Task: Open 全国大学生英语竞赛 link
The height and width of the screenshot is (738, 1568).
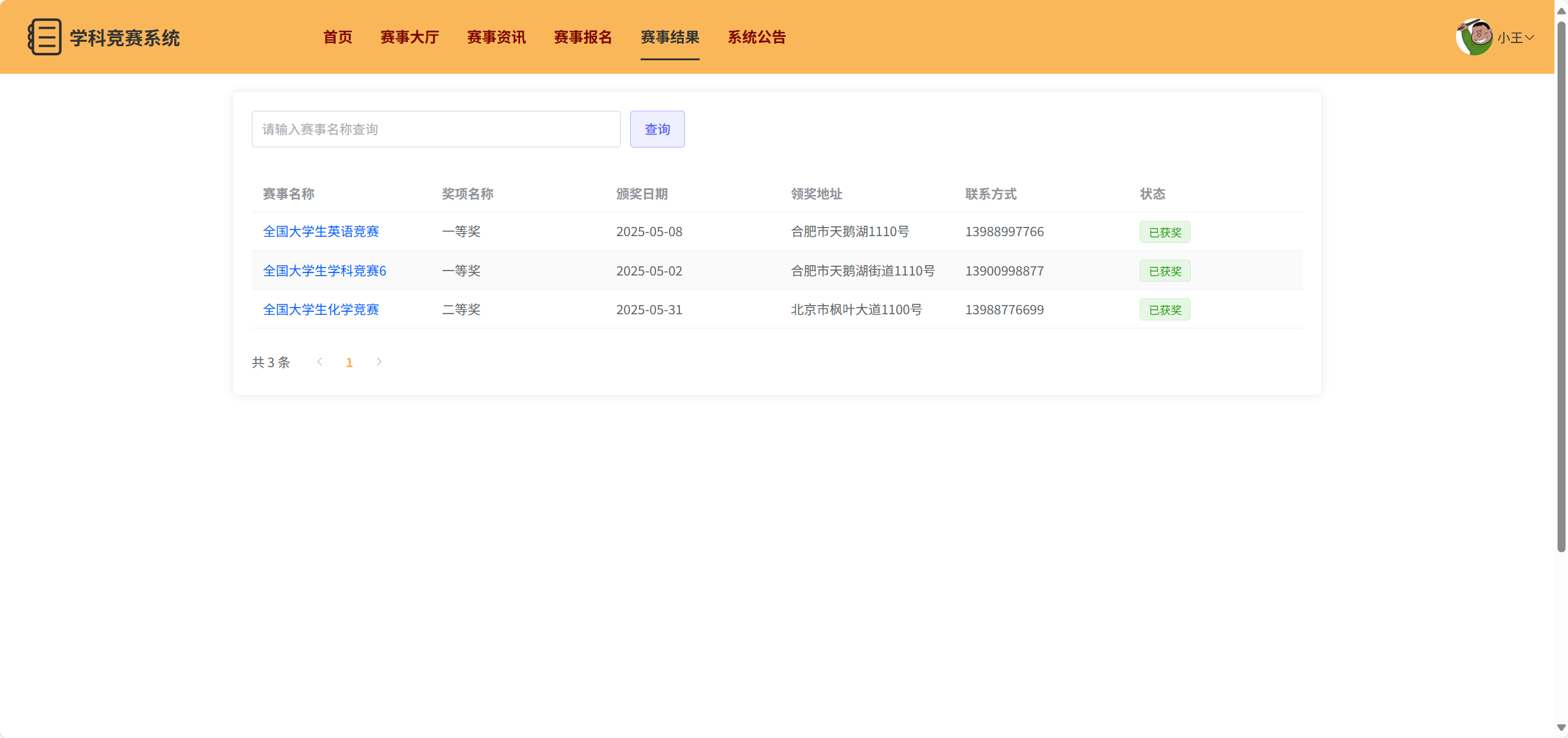Action: (x=321, y=231)
